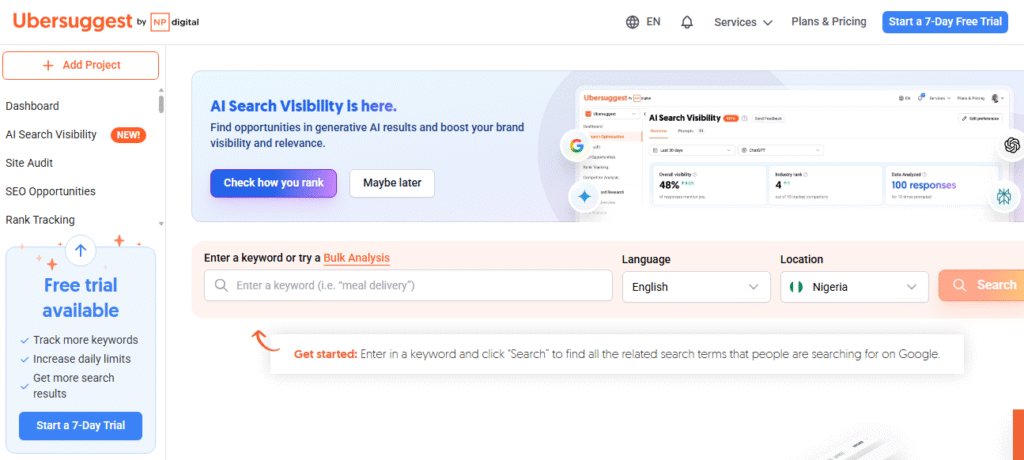Open Site Audit in the sidebar
The height and width of the screenshot is (460, 1024).
point(29,163)
